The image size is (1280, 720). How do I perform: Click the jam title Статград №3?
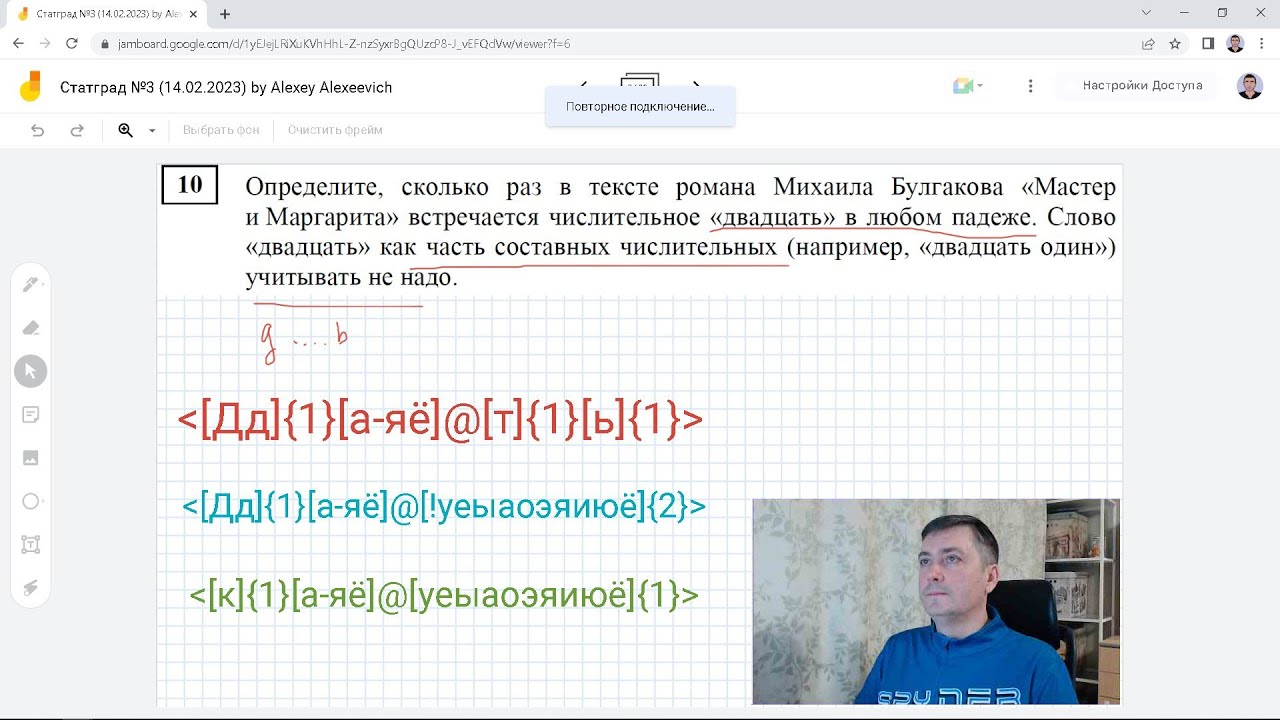coord(226,88)
